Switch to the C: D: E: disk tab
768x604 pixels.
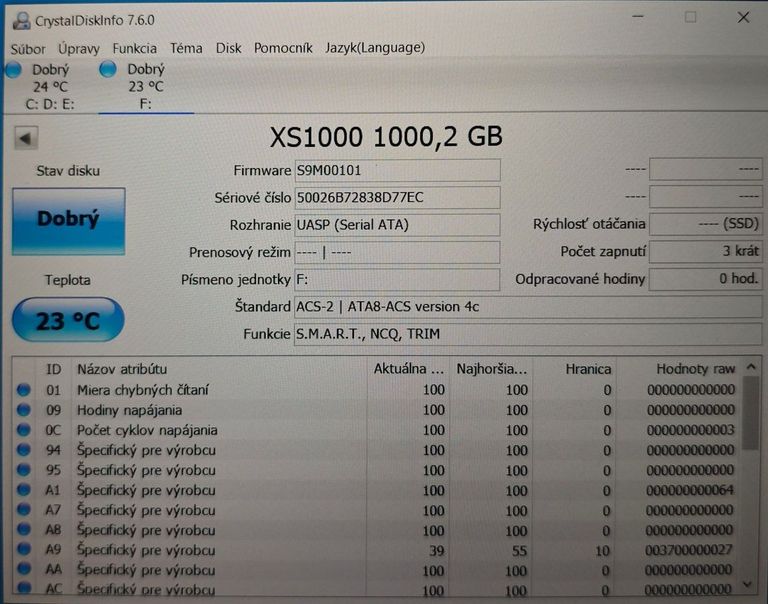(x=50, y=87)
